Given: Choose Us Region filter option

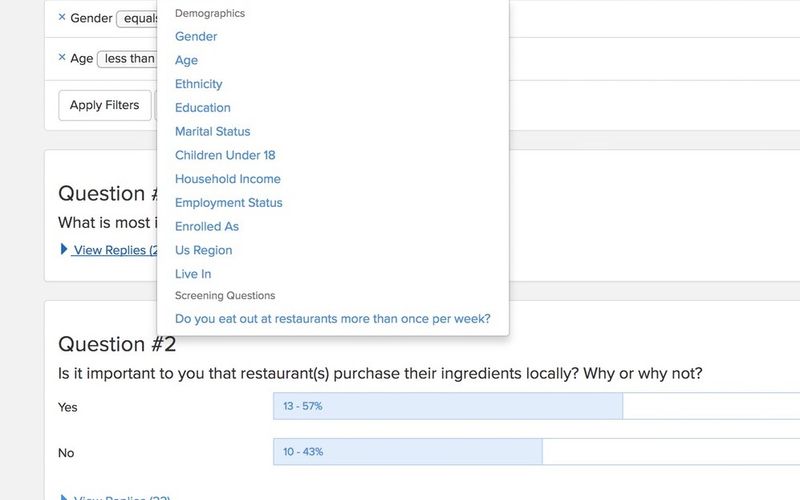Looking at the screenshot, I should [204, 250].
